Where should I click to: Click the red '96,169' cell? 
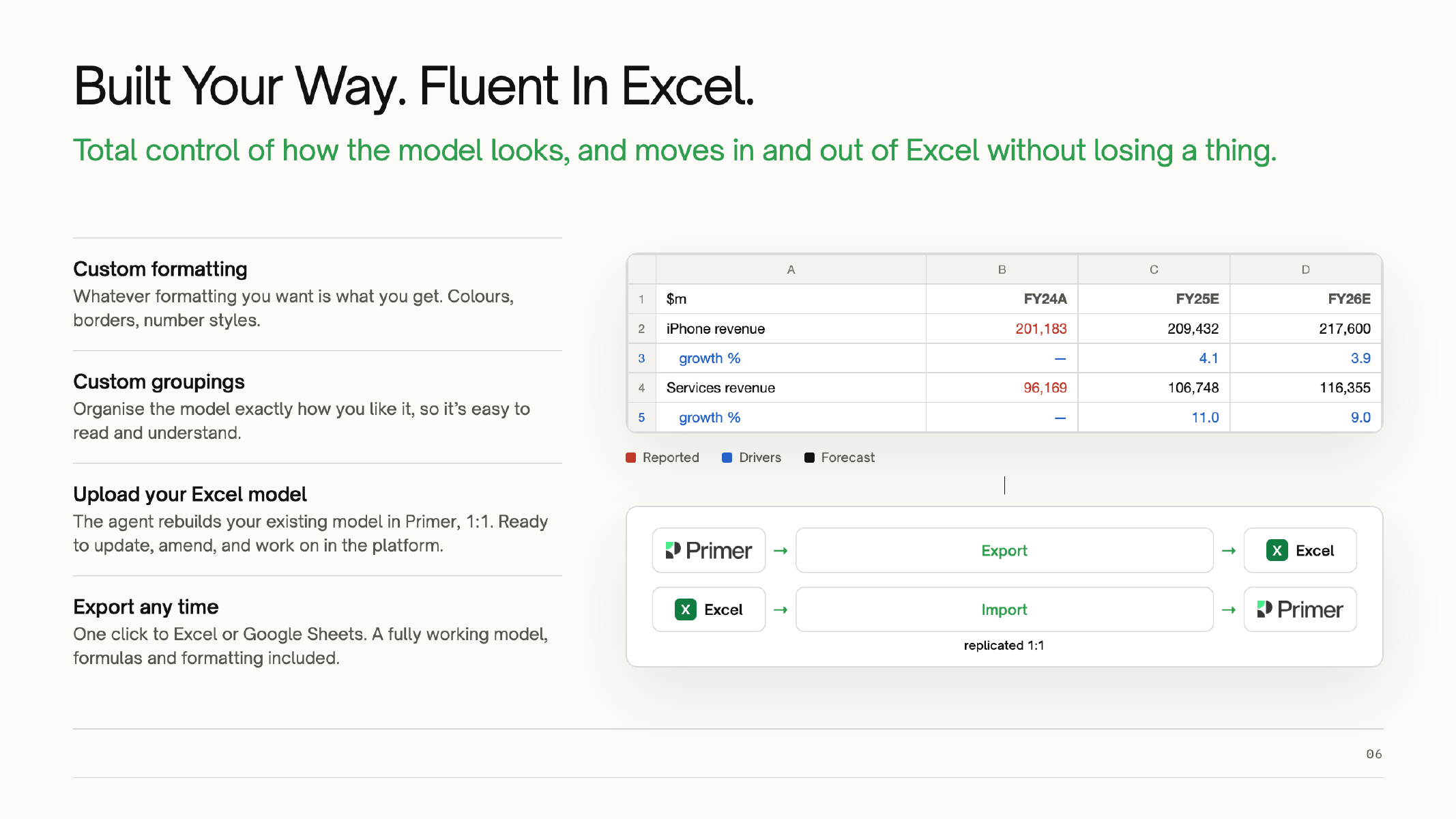pyautogui.click(x=1002, y=388)
